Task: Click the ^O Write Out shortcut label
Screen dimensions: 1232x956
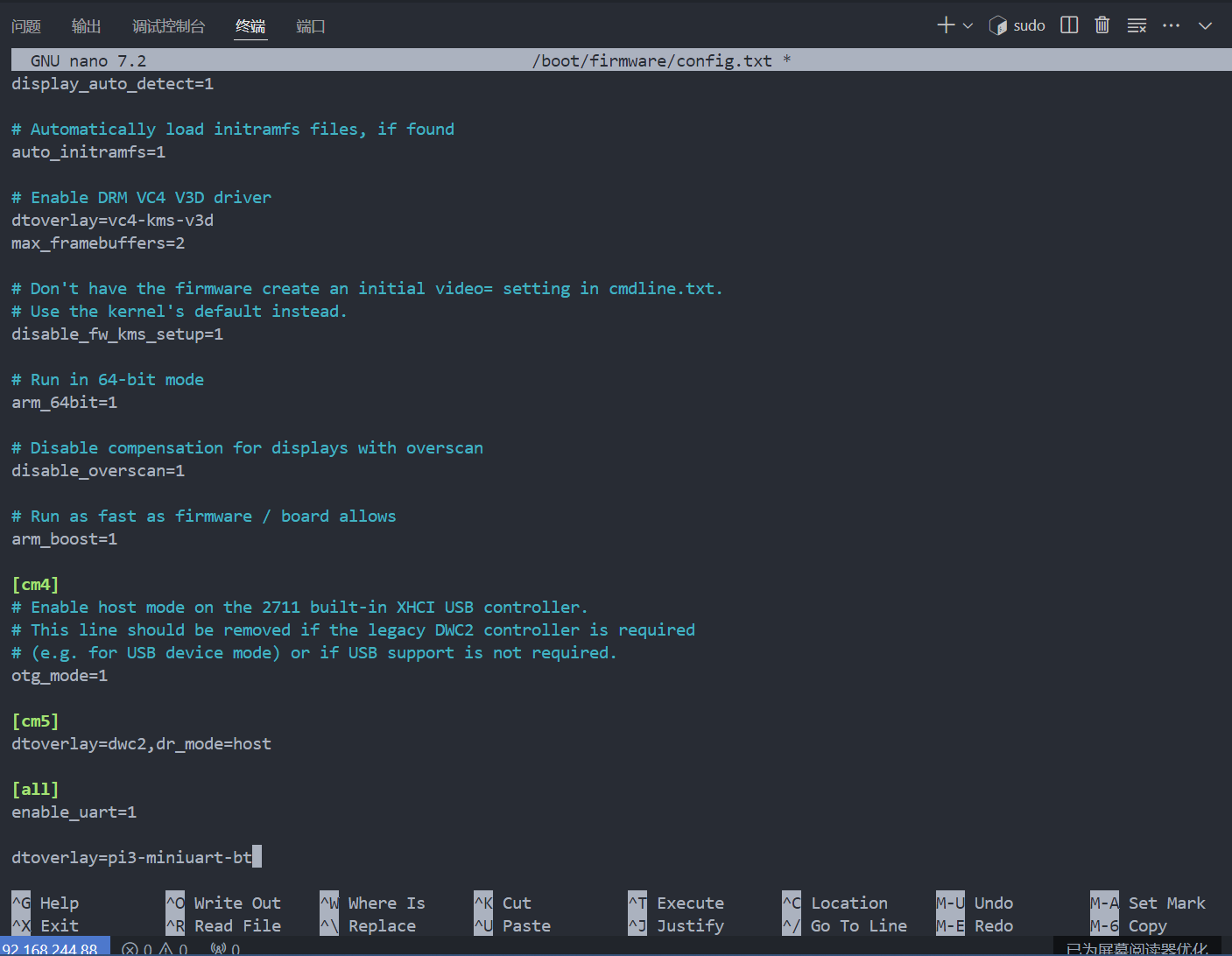Action: coord(223,903)
